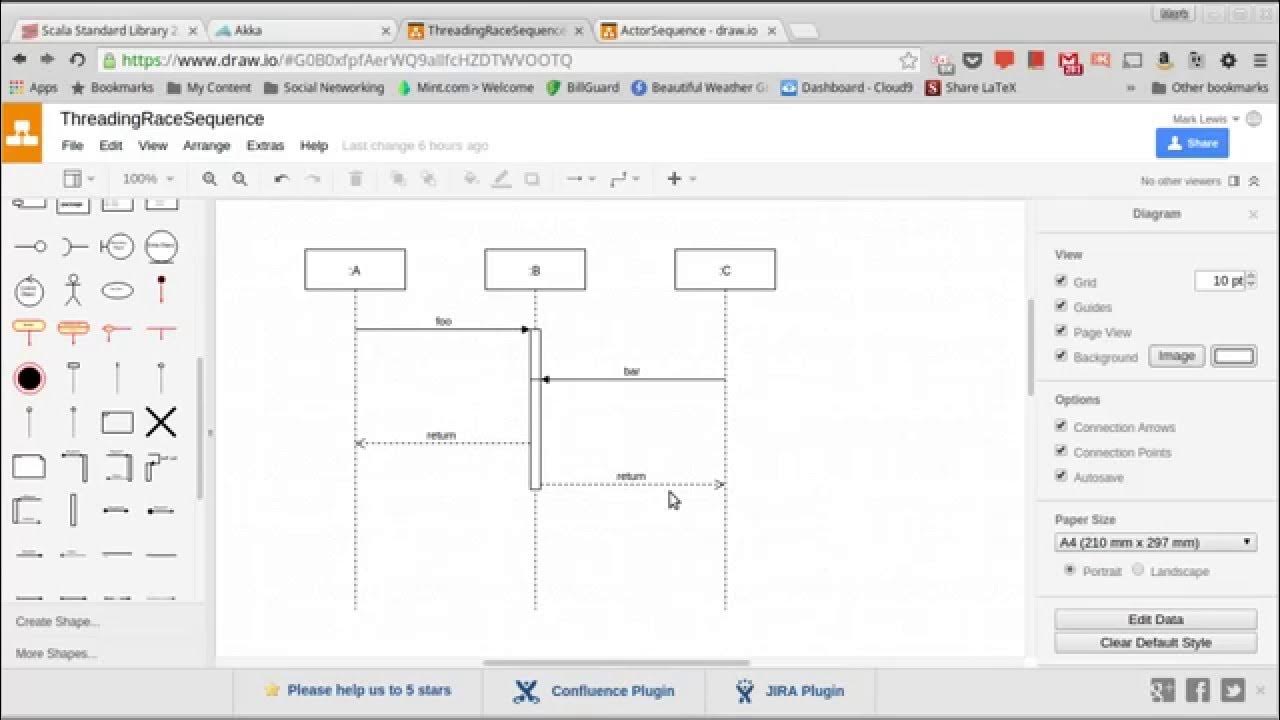
Task: Open the Edit menu
Action: pos(110,146)
